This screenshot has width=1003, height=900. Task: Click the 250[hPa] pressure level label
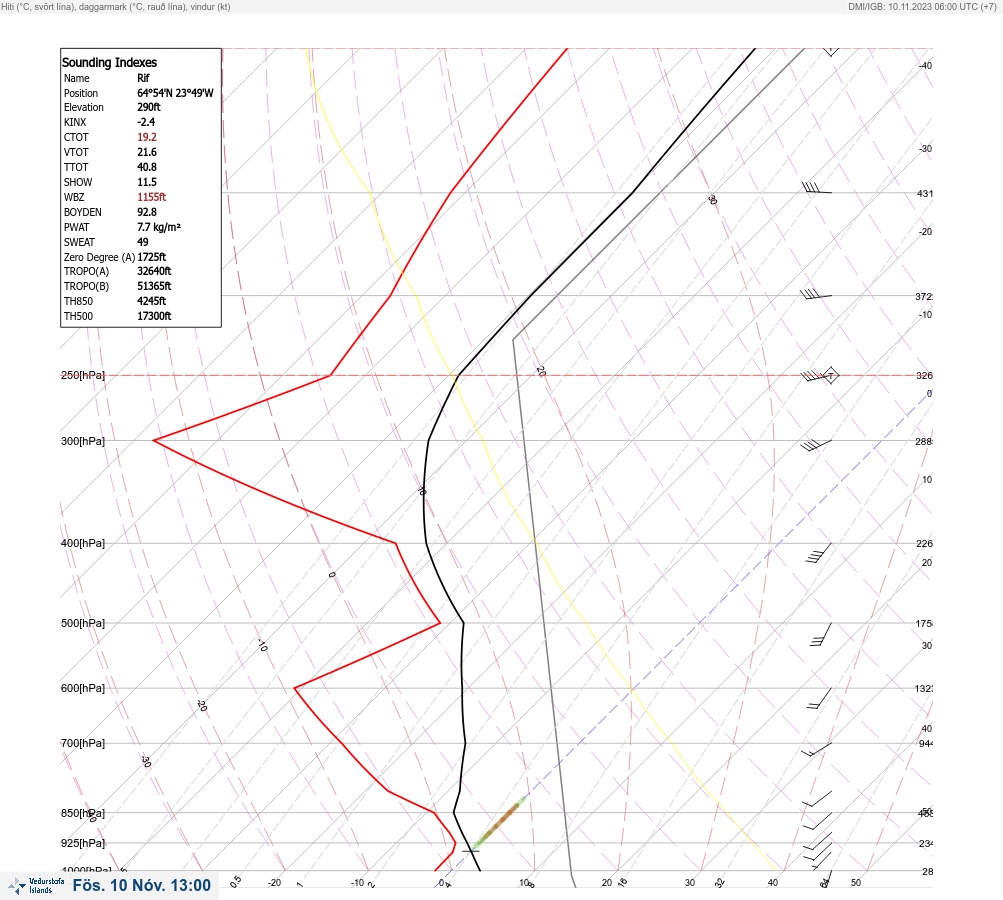pyautogui.click(x=83, y=375)
